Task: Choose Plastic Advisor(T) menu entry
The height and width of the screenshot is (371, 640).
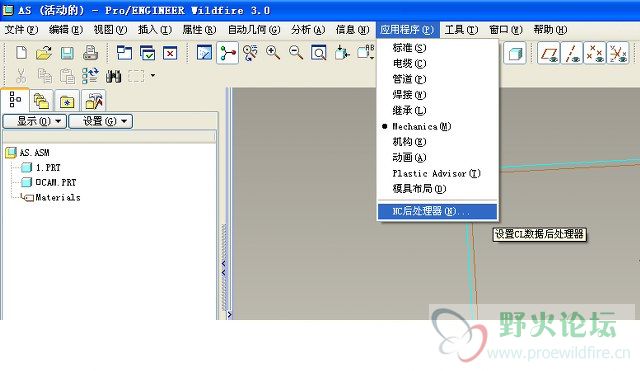Action: pyautogui.click(x=438, y=173)
